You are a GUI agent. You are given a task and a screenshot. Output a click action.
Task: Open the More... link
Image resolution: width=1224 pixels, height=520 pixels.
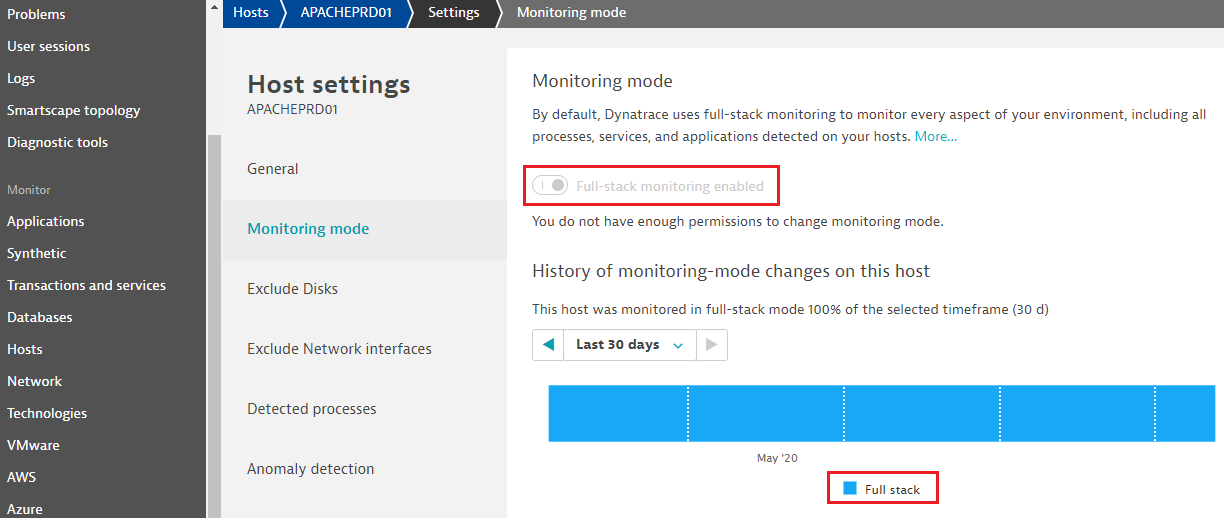tap(935, 136)
